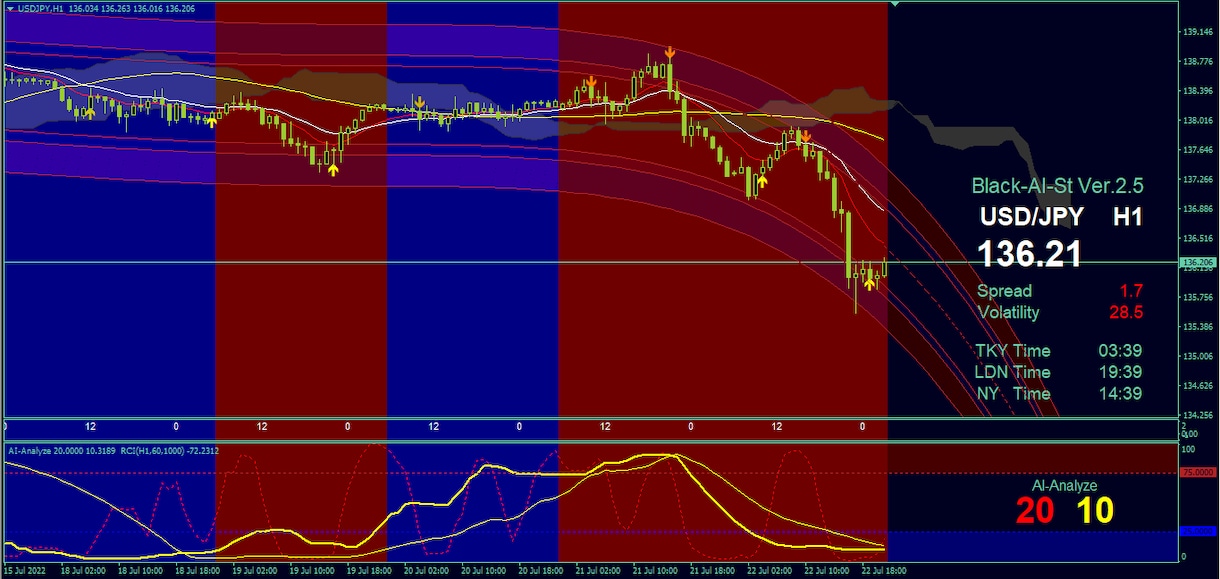
Task: Click the red AI-Analyze value '20'
Action: click(1036, 511)
